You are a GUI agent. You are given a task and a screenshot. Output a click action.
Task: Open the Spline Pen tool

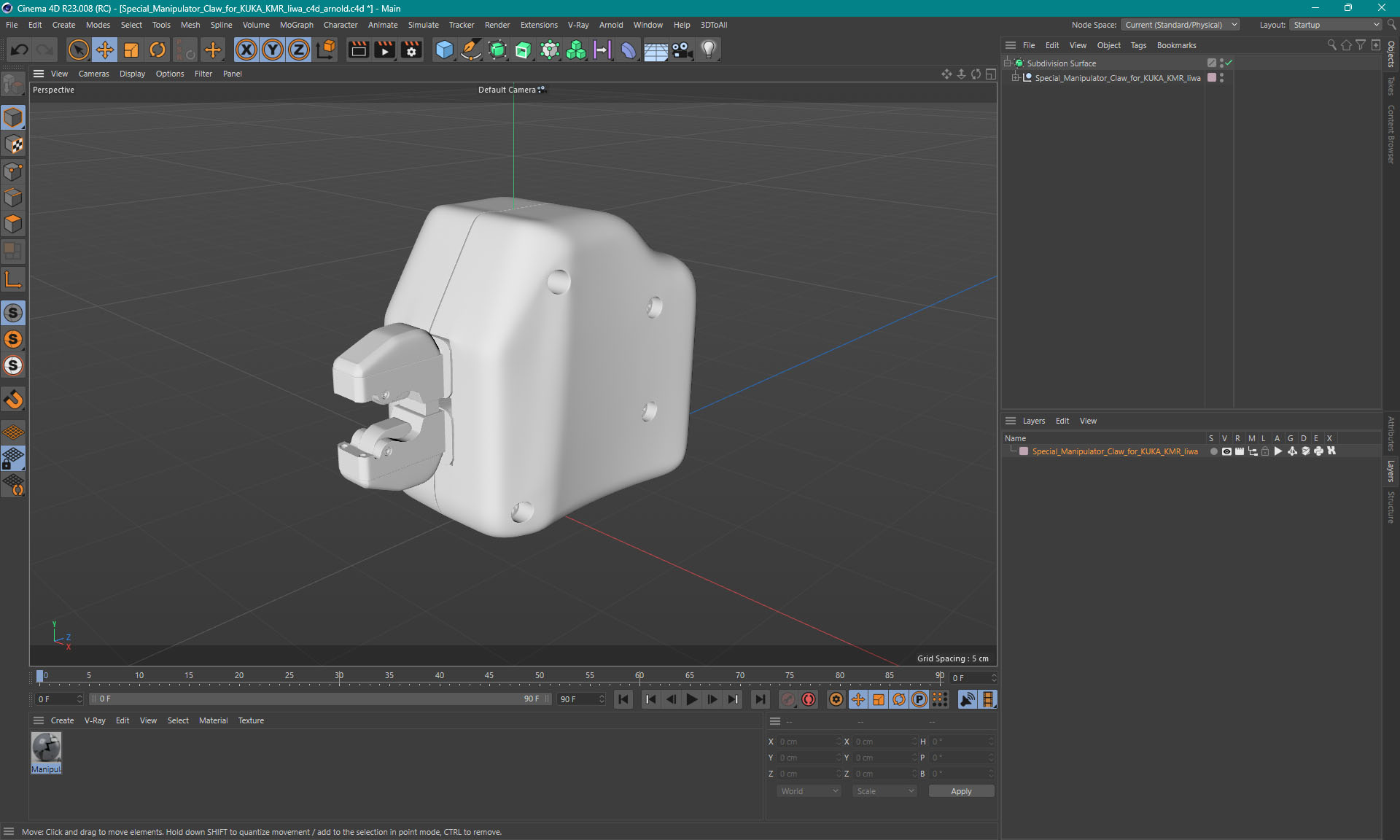pos(471,50)
